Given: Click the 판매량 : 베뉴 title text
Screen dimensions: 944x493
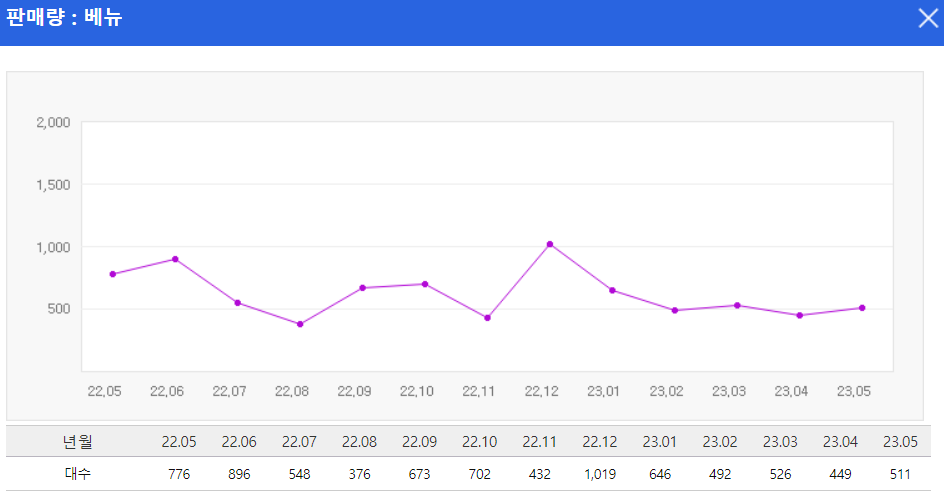Looking at the screenshot, I should [x=64, y=17].
